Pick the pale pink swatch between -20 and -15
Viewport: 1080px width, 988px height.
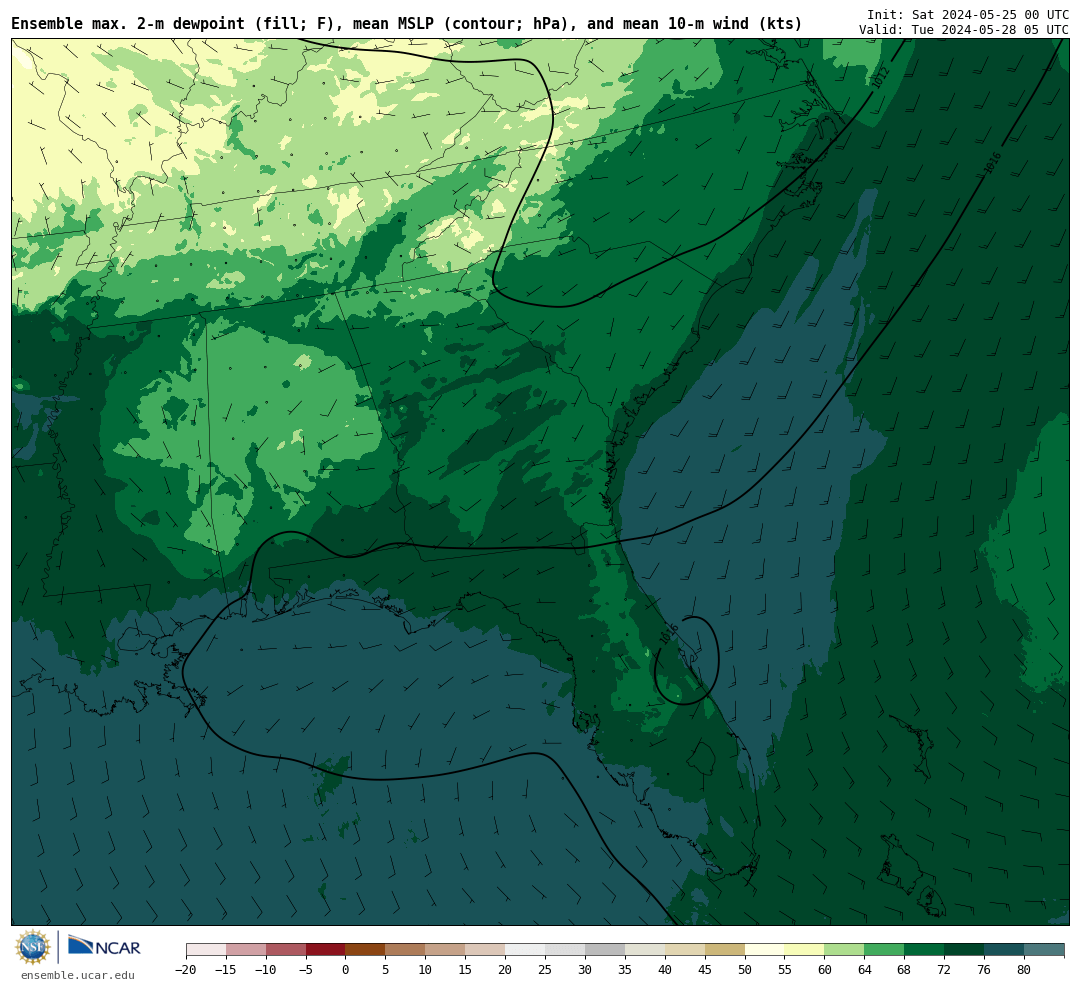(206, 950)
